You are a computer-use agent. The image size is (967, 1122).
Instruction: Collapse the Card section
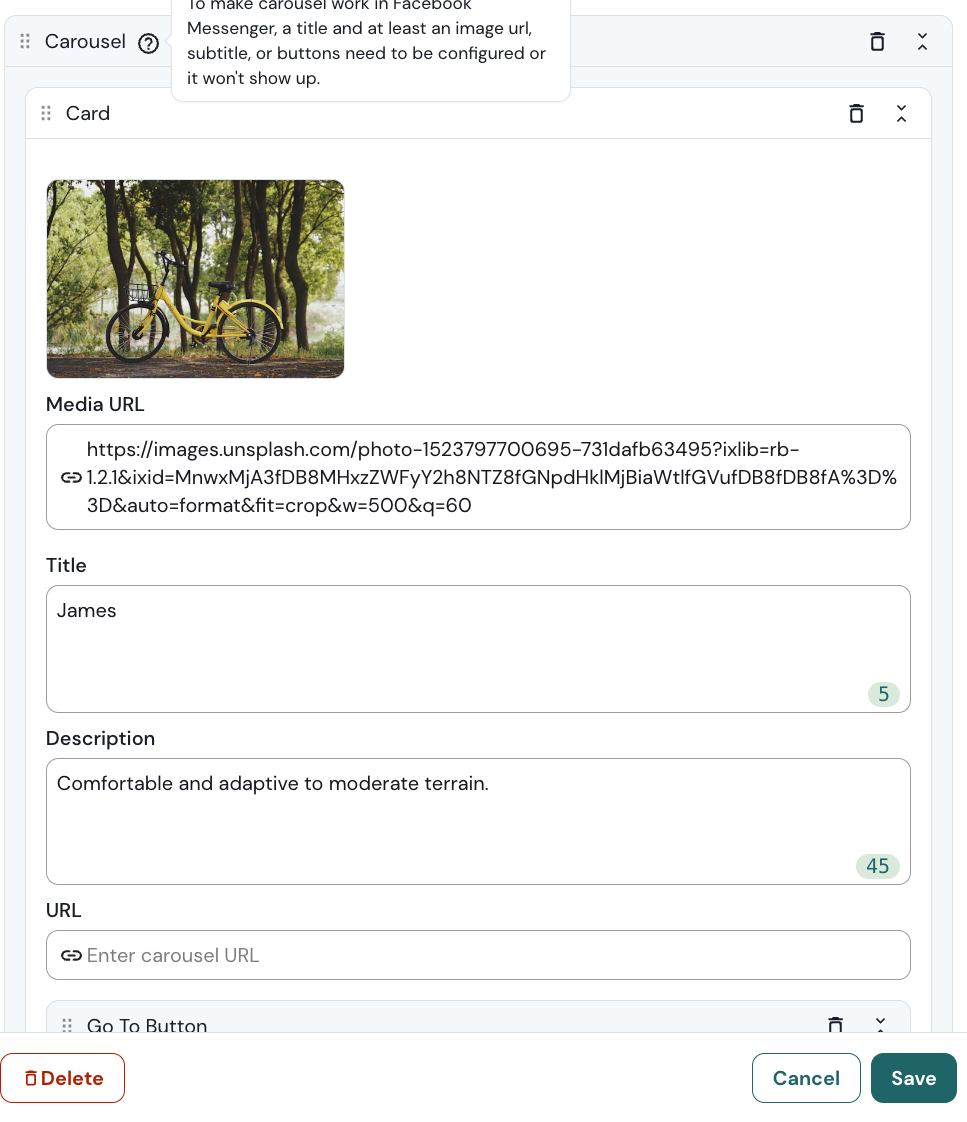click(x=901, y=113)
